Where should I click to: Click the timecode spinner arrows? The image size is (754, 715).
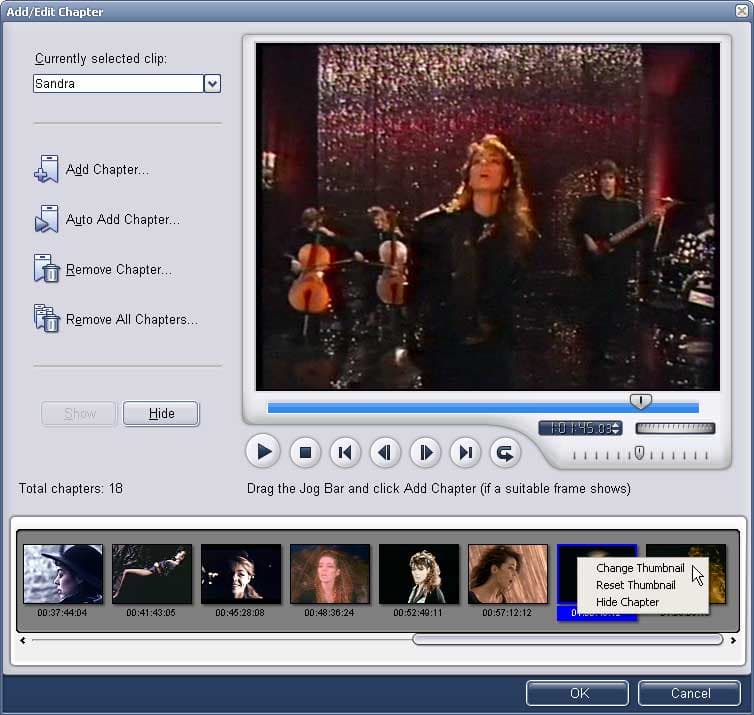[616, 428]
